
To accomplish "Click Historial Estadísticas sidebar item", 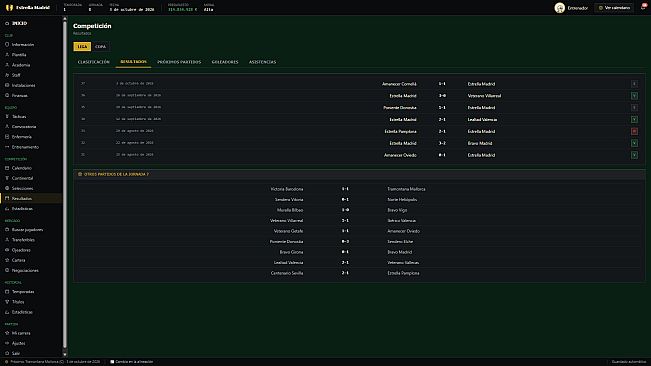I will [22, 312].
